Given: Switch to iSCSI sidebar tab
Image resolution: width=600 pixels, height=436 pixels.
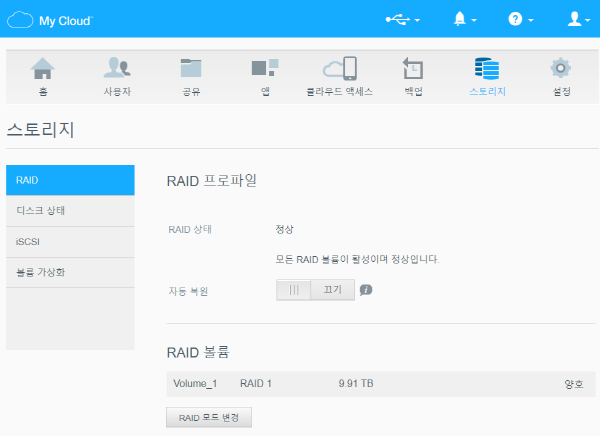Looking at the screenshot, I should [x=70, y=242].
